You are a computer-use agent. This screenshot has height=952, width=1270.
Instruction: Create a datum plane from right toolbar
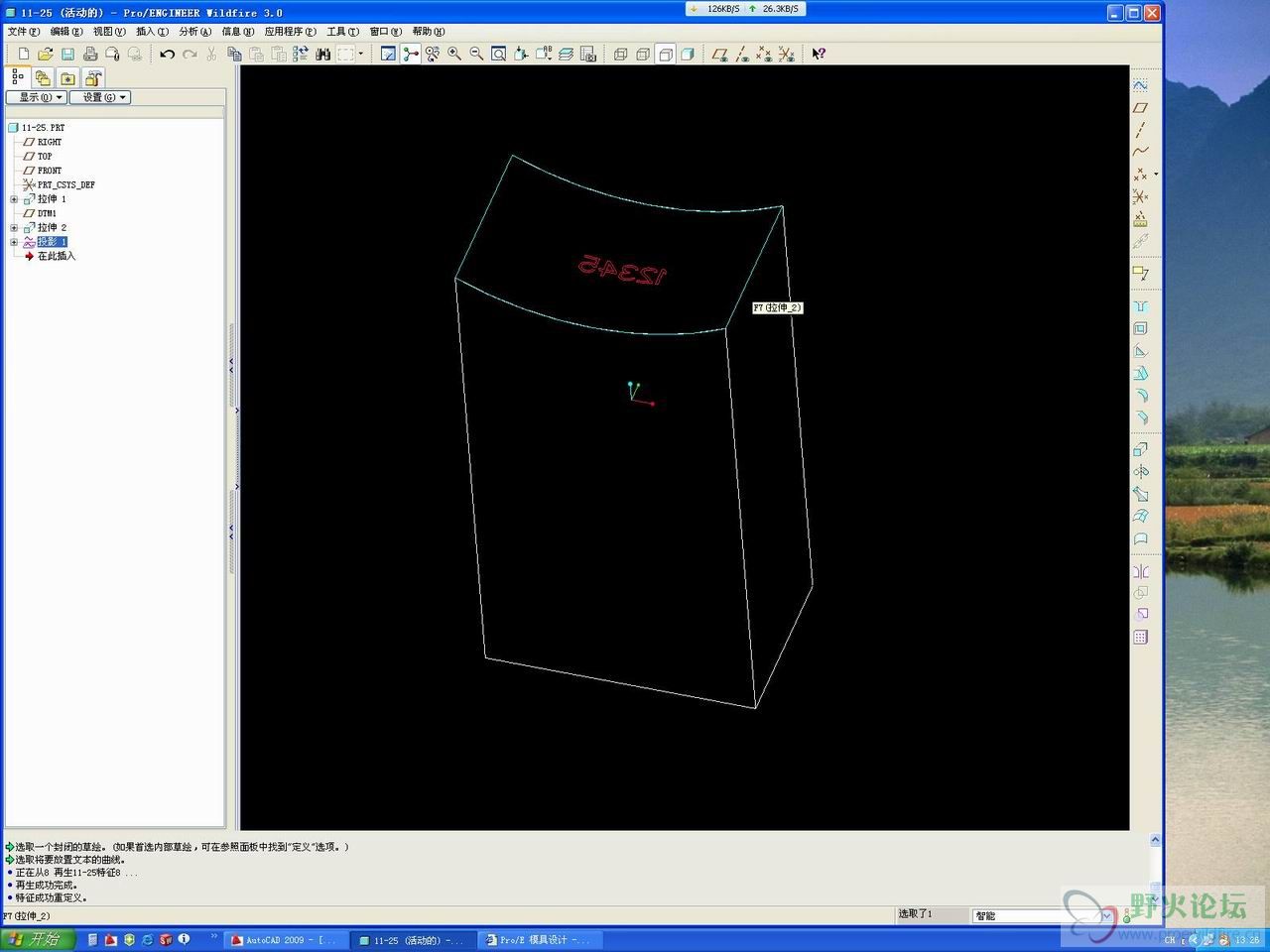(1141, 108)
